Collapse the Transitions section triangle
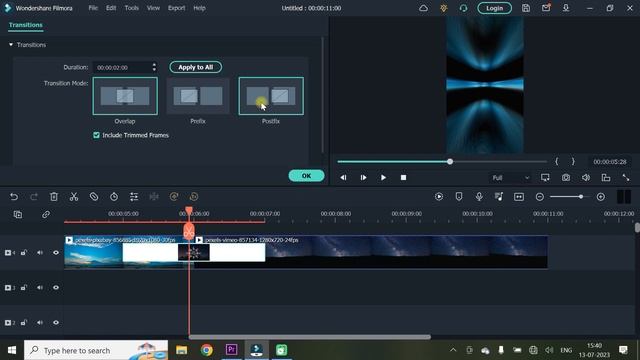The height and width of the screenshot is (360, 640). click(11, 44)
